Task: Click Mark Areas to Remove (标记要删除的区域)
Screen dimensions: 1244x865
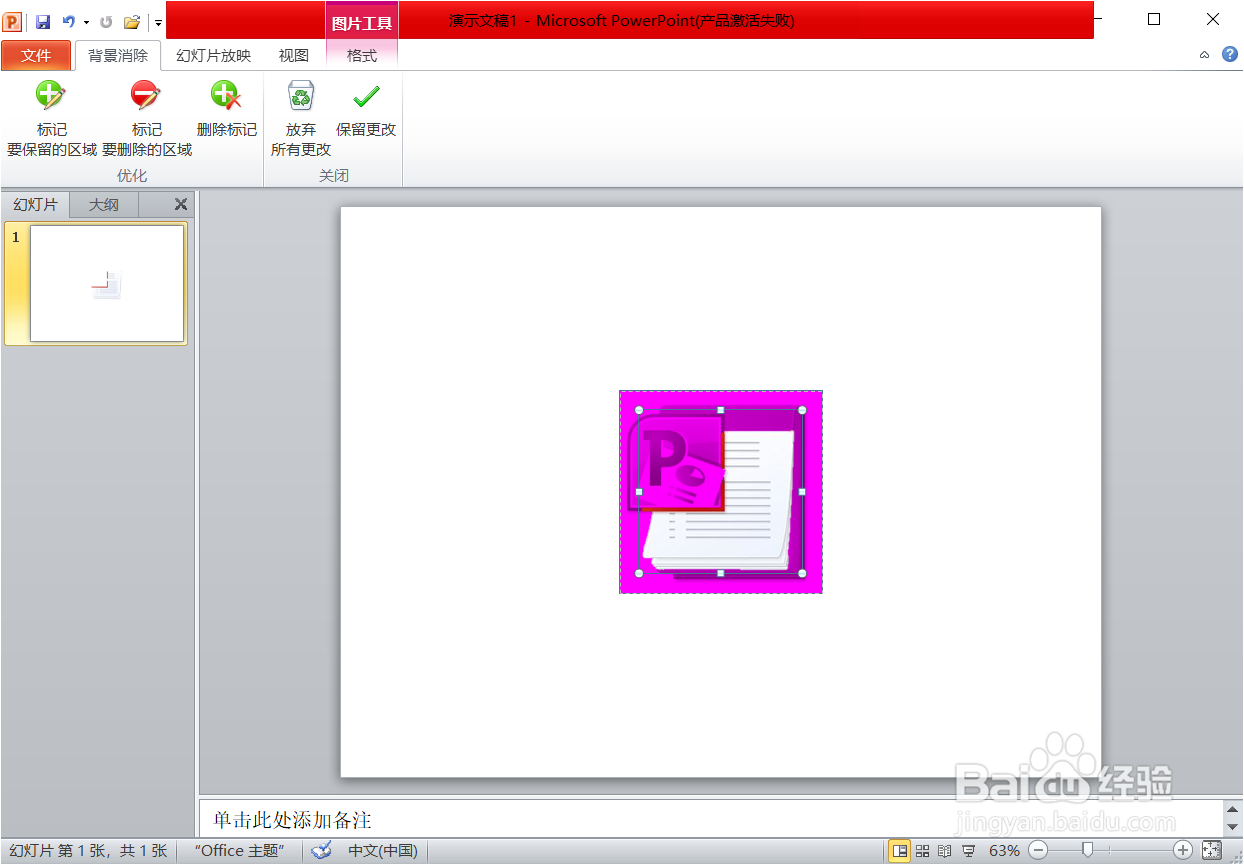Action: pos(146,119)
